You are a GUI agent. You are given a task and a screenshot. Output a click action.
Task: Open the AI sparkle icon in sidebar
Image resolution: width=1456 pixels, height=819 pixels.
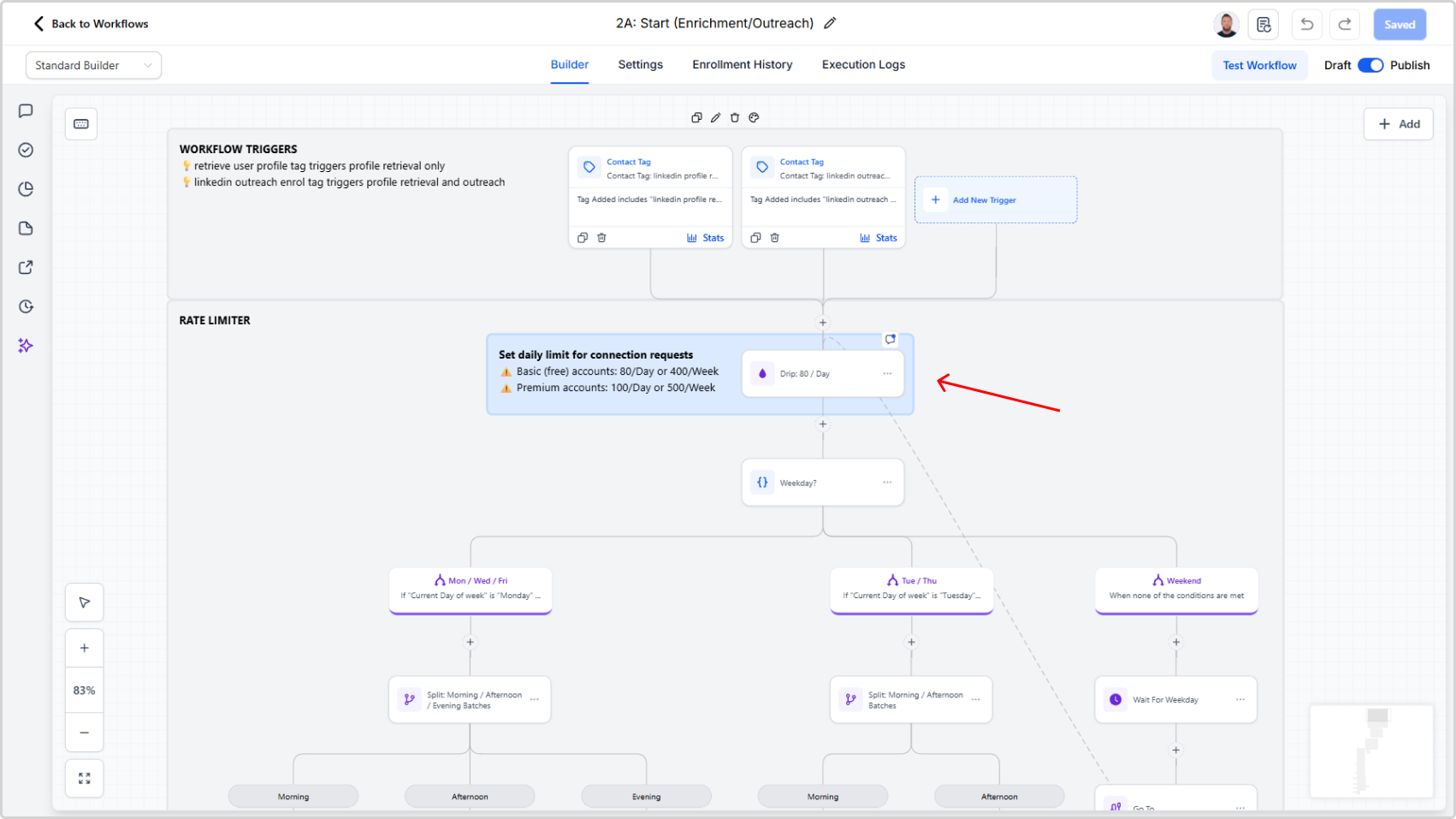click(26, 346)
